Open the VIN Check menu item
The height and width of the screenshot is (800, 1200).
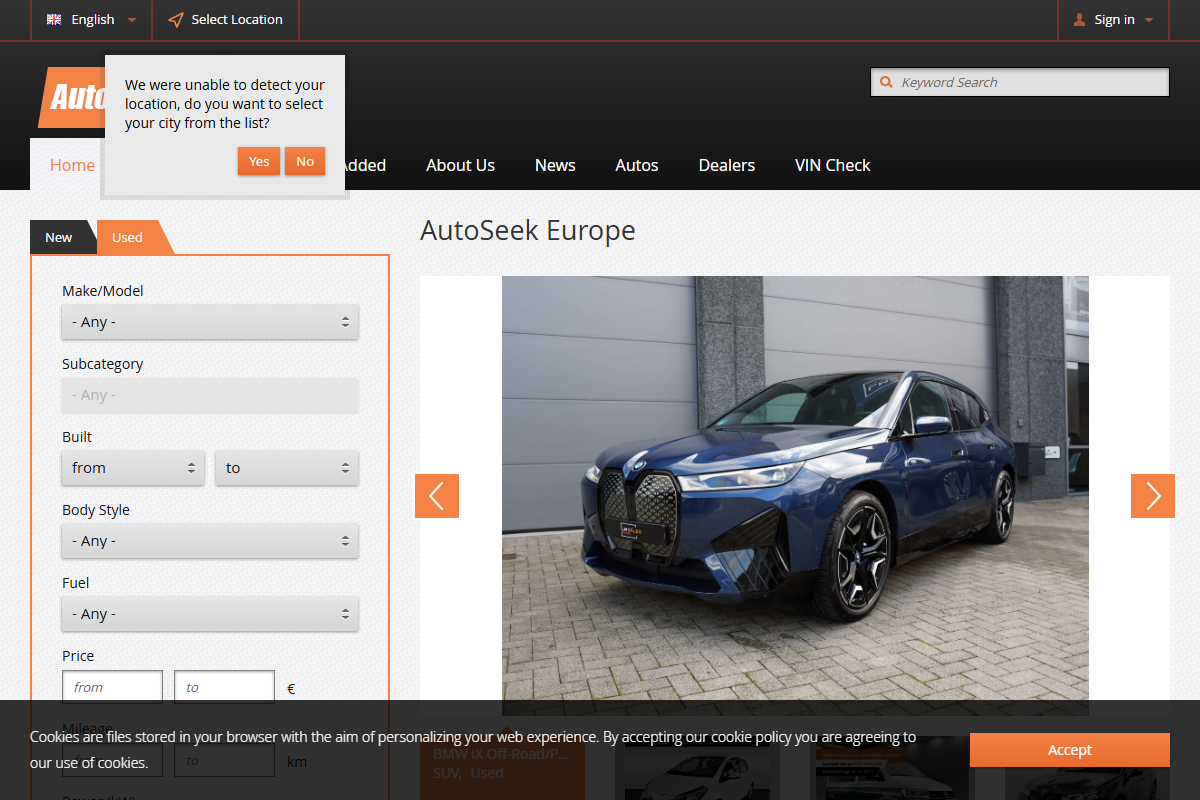[x=833, y=165]
